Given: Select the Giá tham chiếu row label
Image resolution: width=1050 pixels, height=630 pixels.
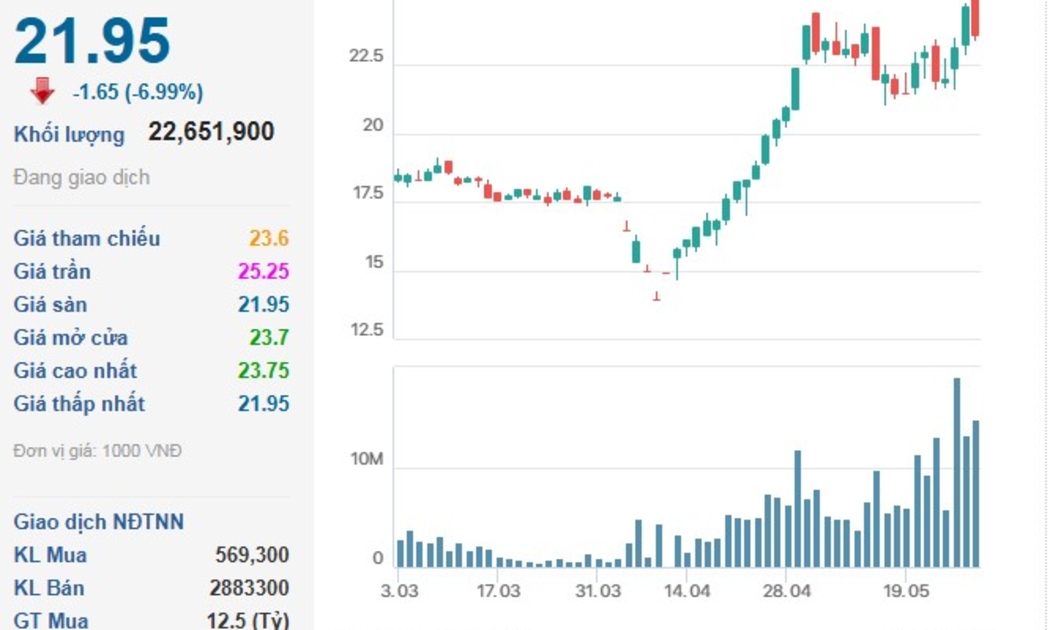Looking at the screenshot, I should pyautogui.click(x=86, y=238).
